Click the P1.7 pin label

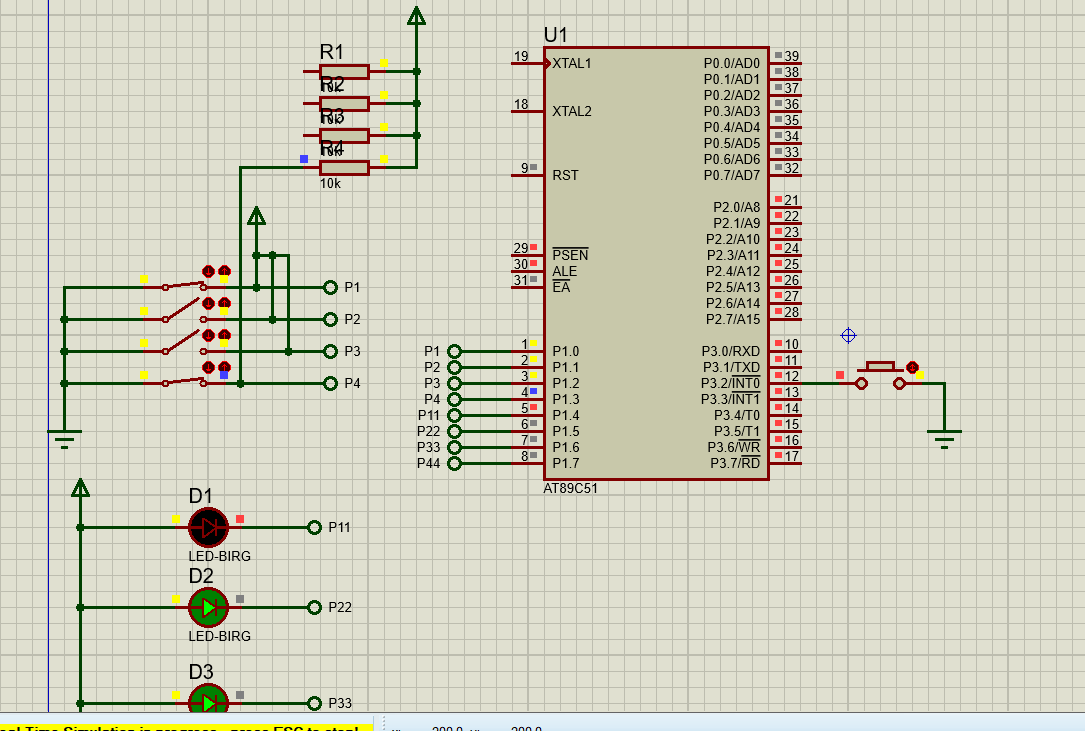[x=565, y=464]
